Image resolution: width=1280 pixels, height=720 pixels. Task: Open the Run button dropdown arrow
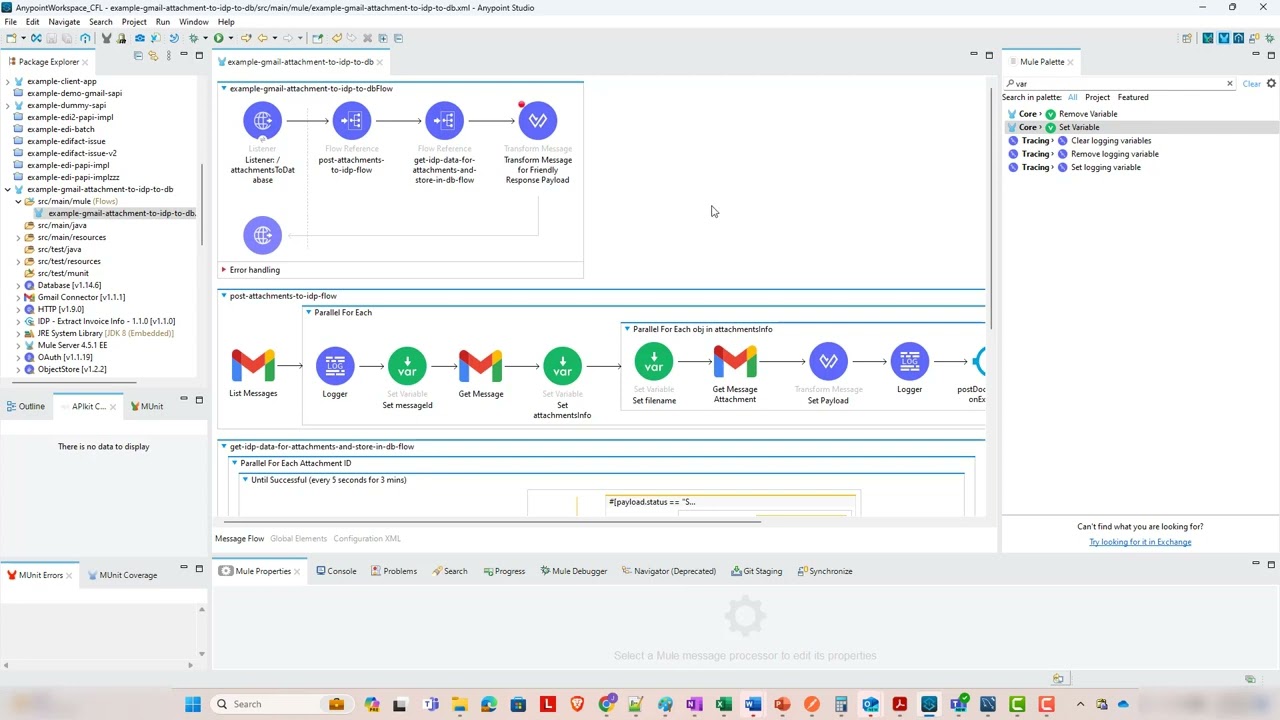[x=229, y=39]
